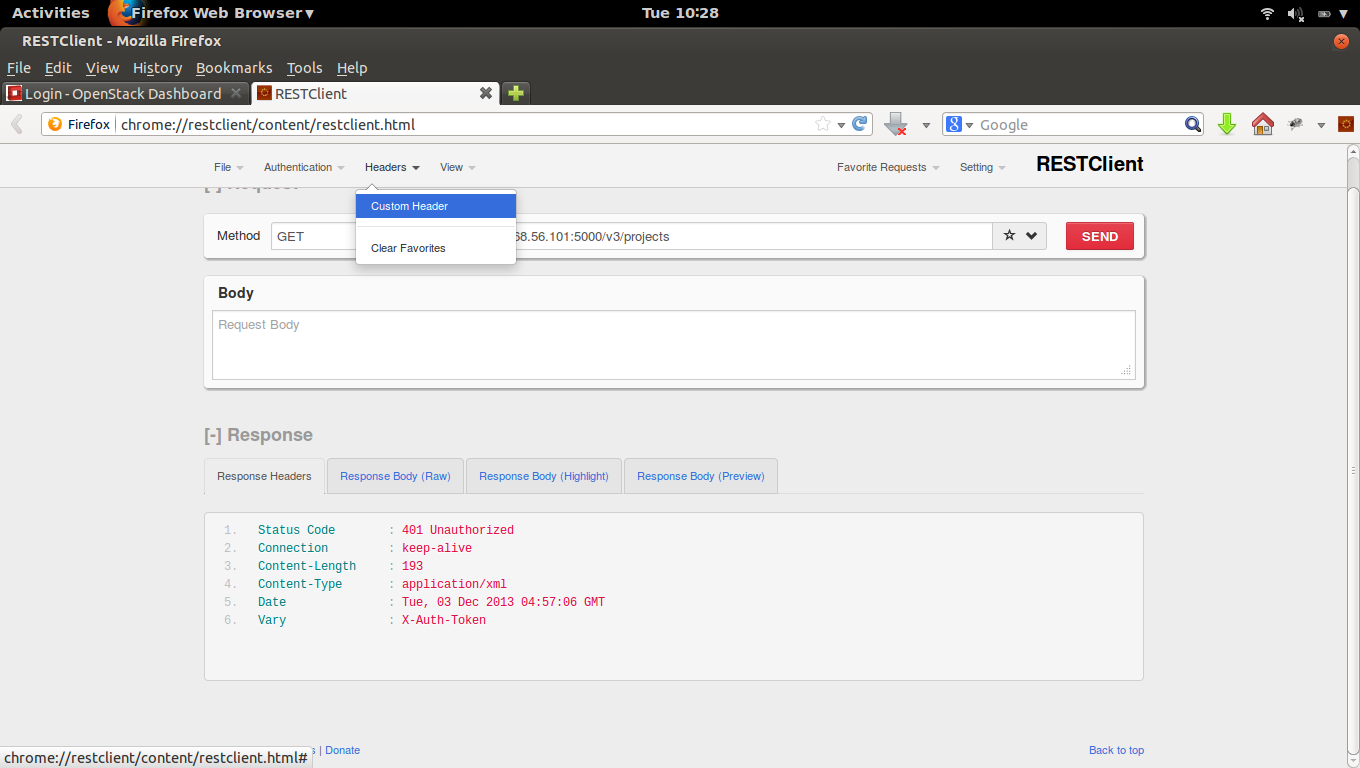Click the '401 Unauthorized' status value
This screenshot has width=1360, height=768.
point(458,530)
